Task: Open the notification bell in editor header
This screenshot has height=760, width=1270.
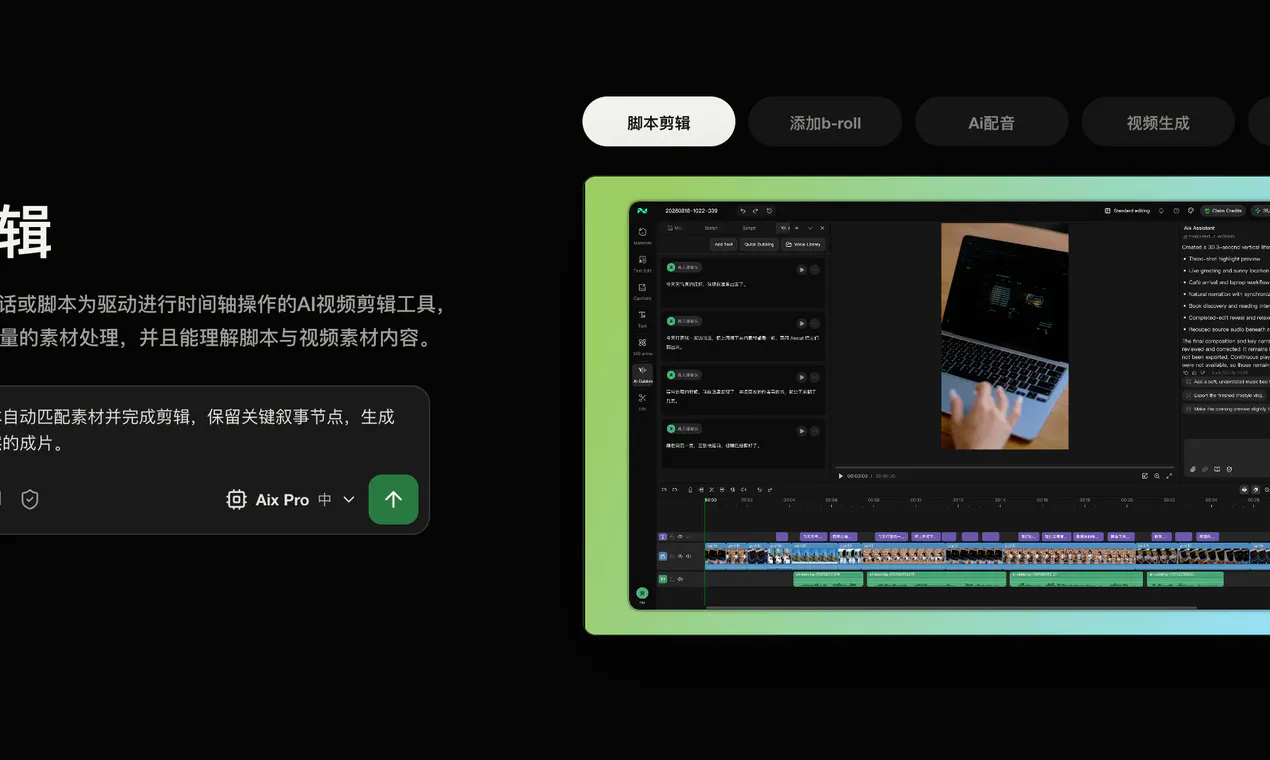Action: [x=1163, y=211]
